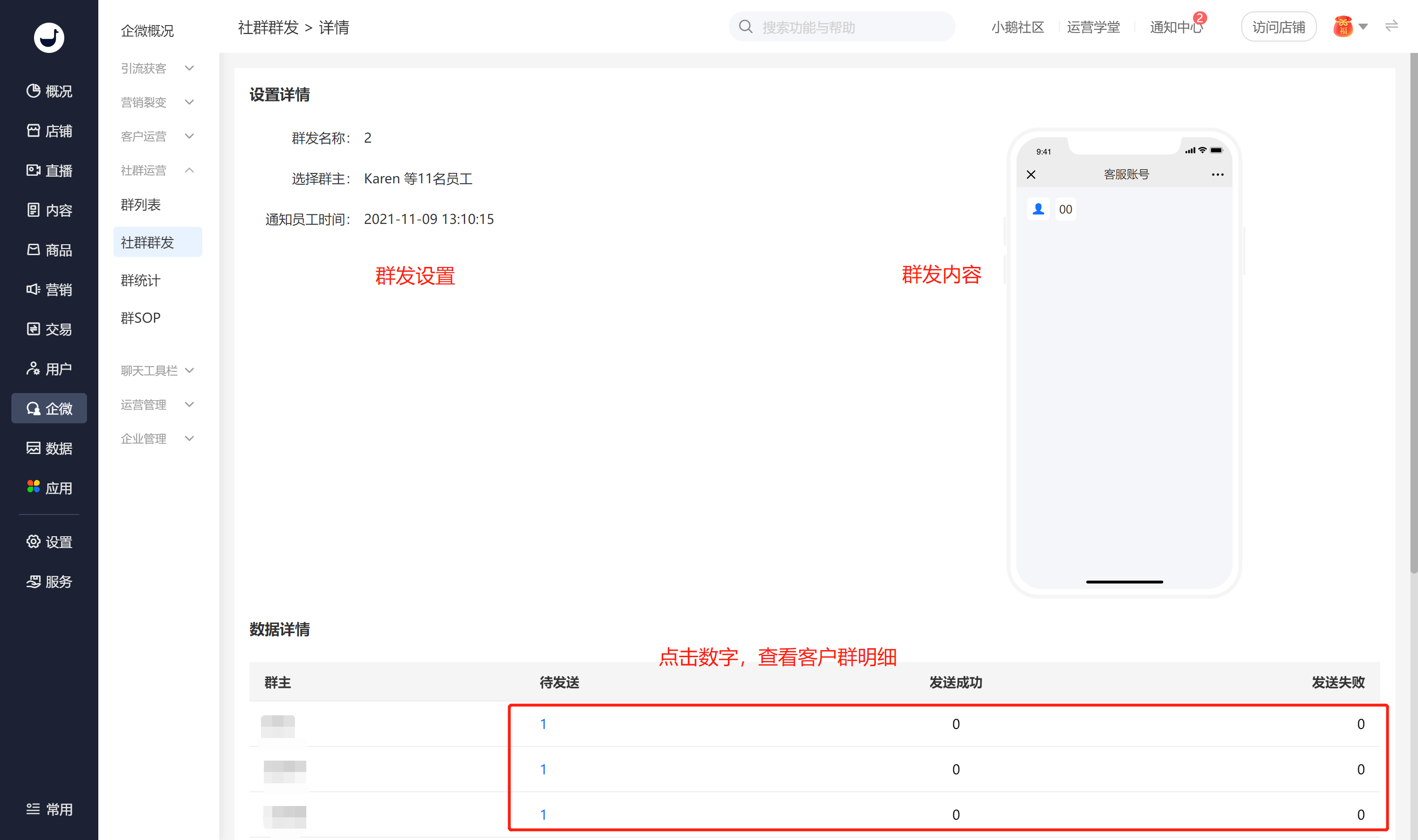Collapse the 社群运营 submenu
The height and width of the screenshot is (840, 1418).
[157, 170]
